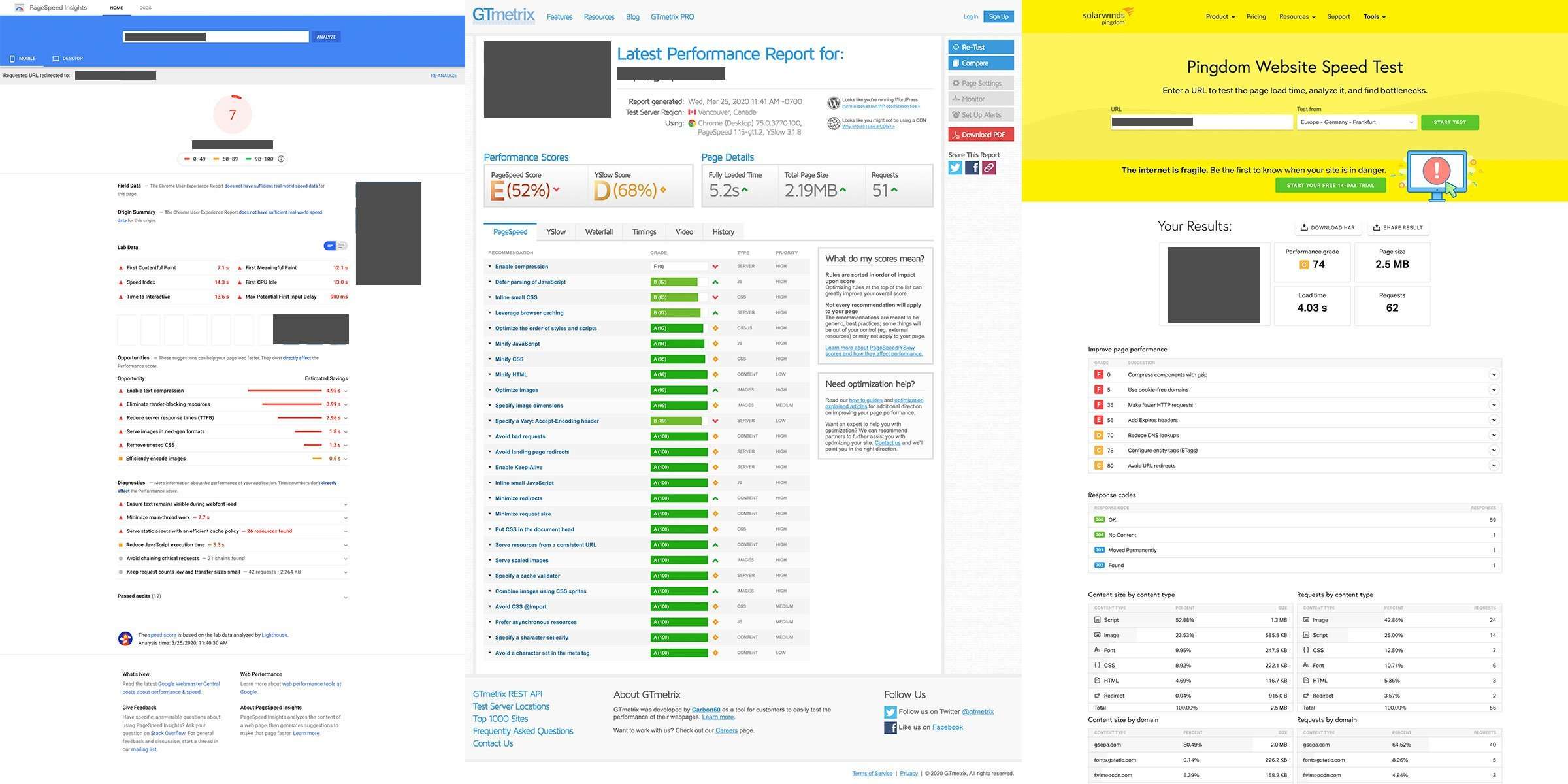Expand Compress components with gzip suggestion chevron
The width and height of the screenshot is (1568, 784).
(1494, 374)
